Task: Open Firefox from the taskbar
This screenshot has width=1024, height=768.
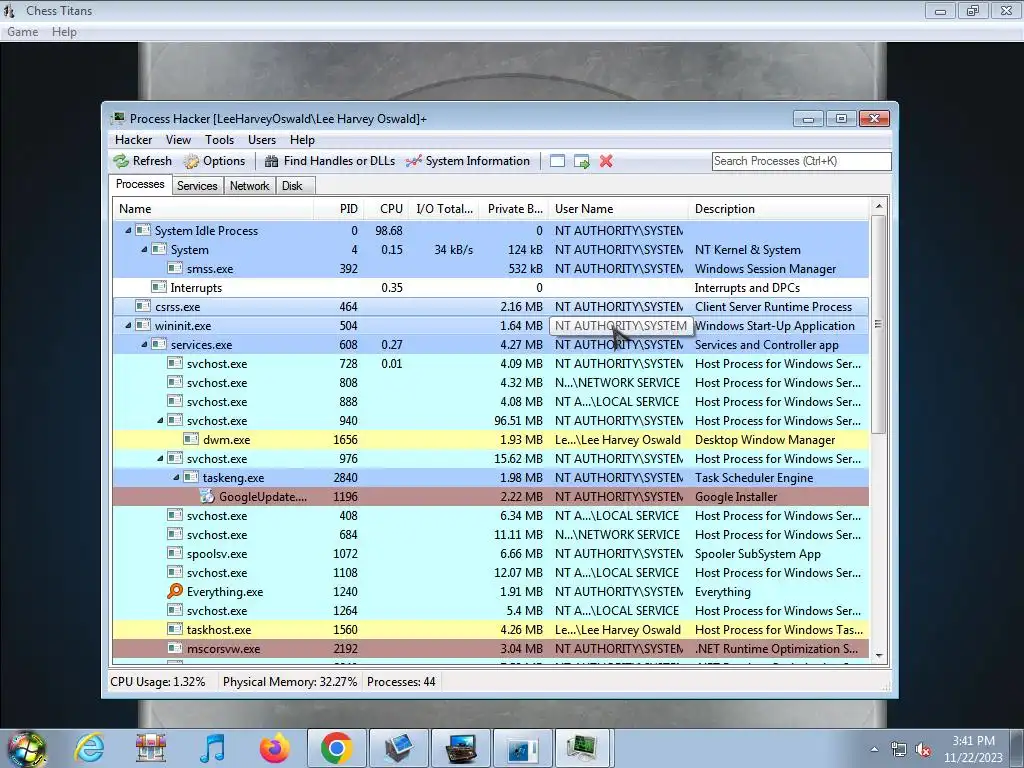Action: pos(274,748)
